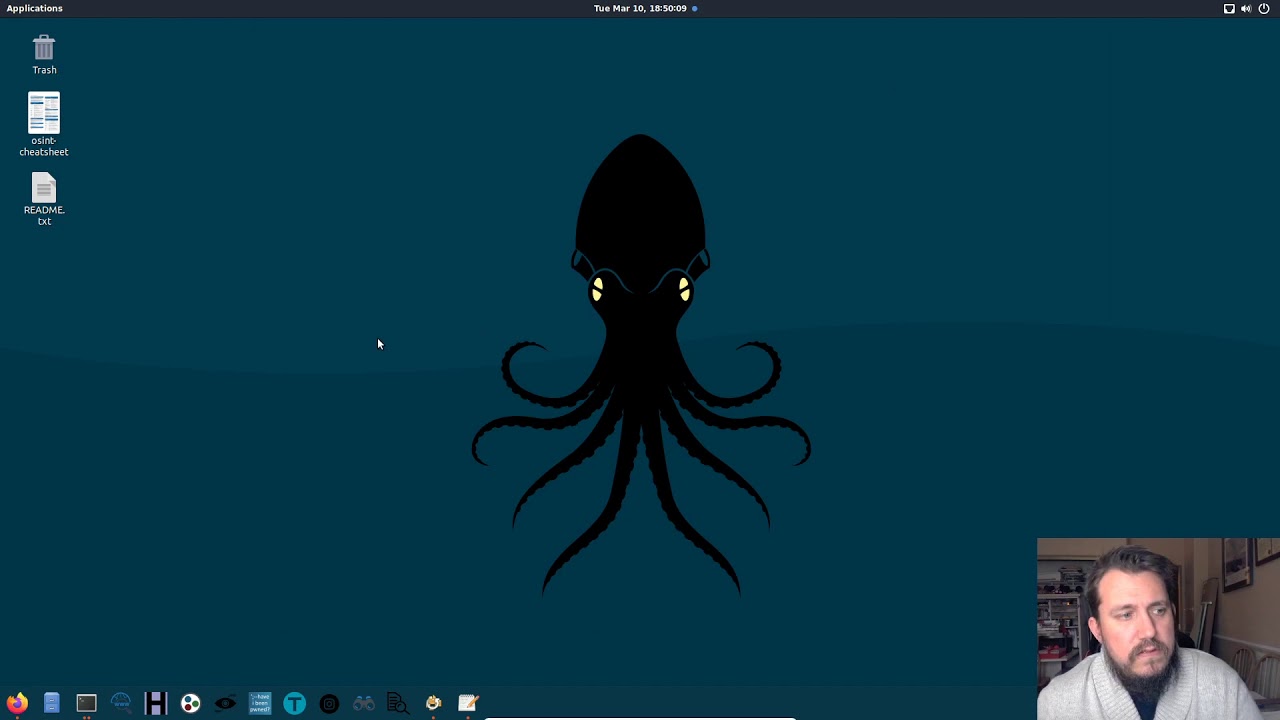Image resolution: width=1280 pixels, height=720 pixels.
Task: Open the power session menu
Action: click(x=1264, y=8)
